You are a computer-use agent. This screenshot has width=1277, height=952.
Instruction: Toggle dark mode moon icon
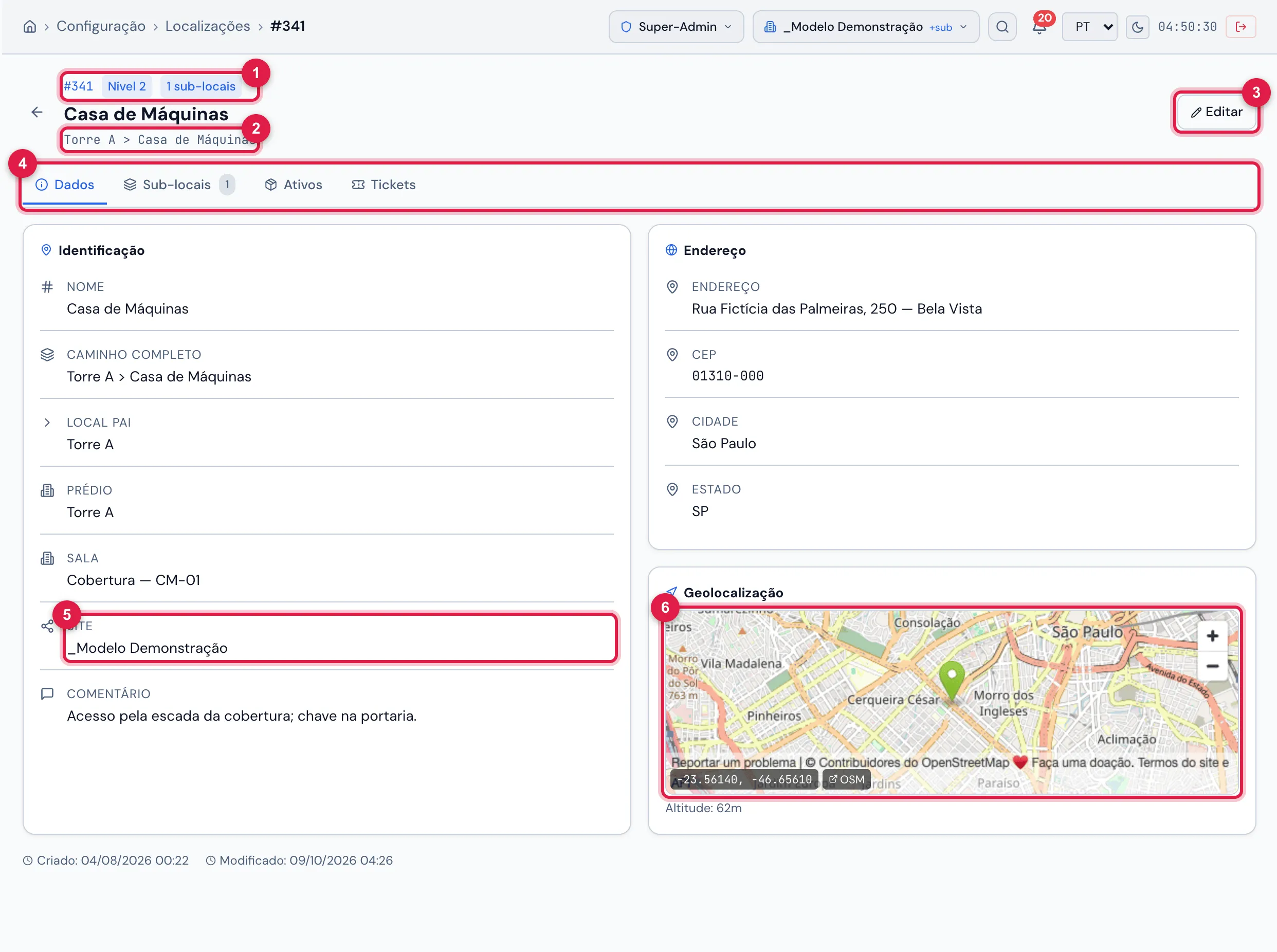(1137, 27)
